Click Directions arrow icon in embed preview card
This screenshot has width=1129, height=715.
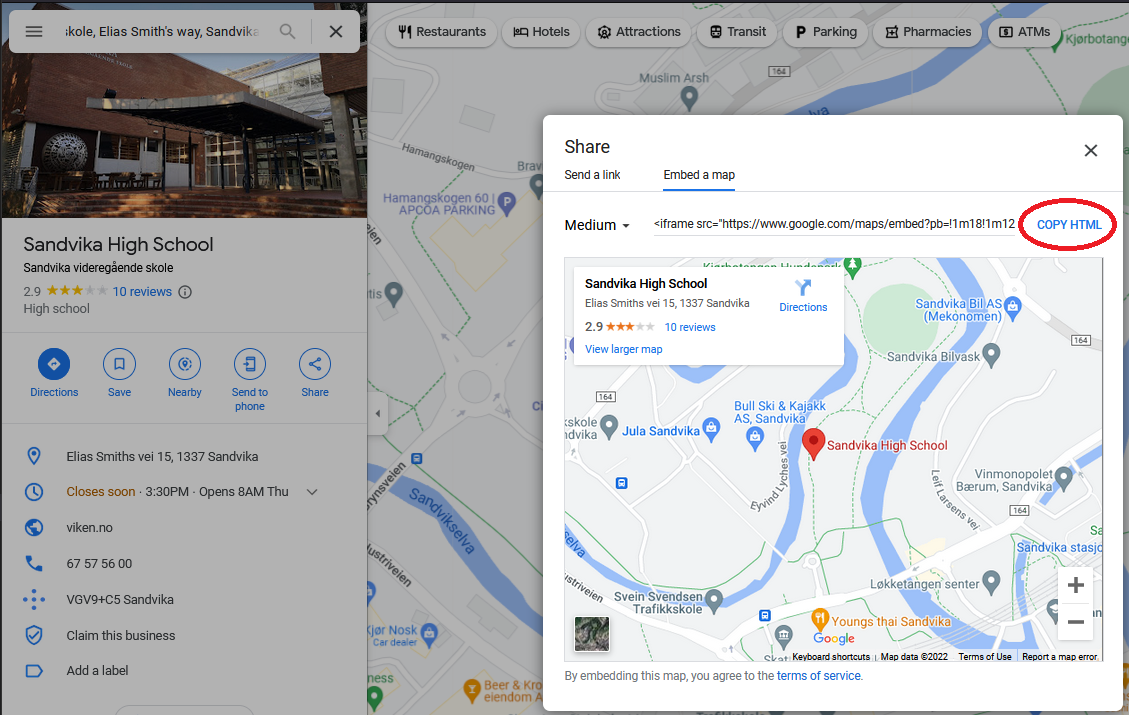[803, 287]
